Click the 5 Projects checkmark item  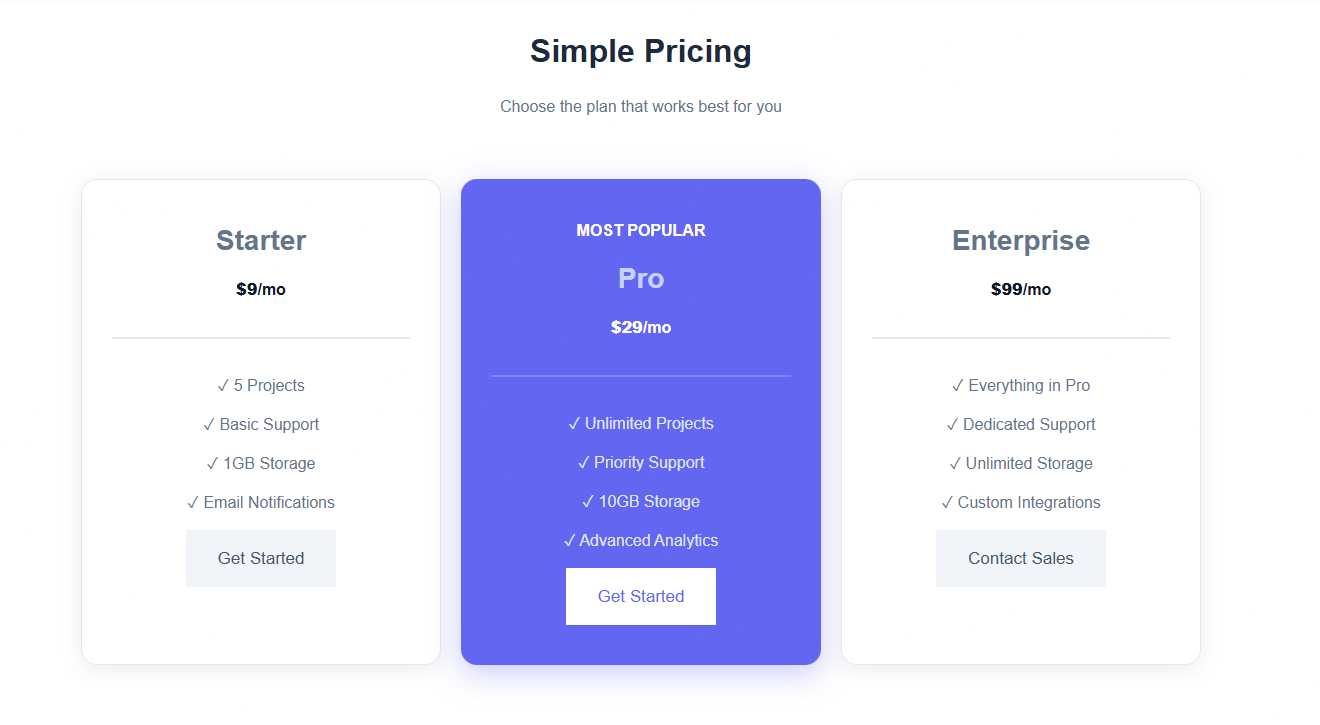(x=261, y=385)
